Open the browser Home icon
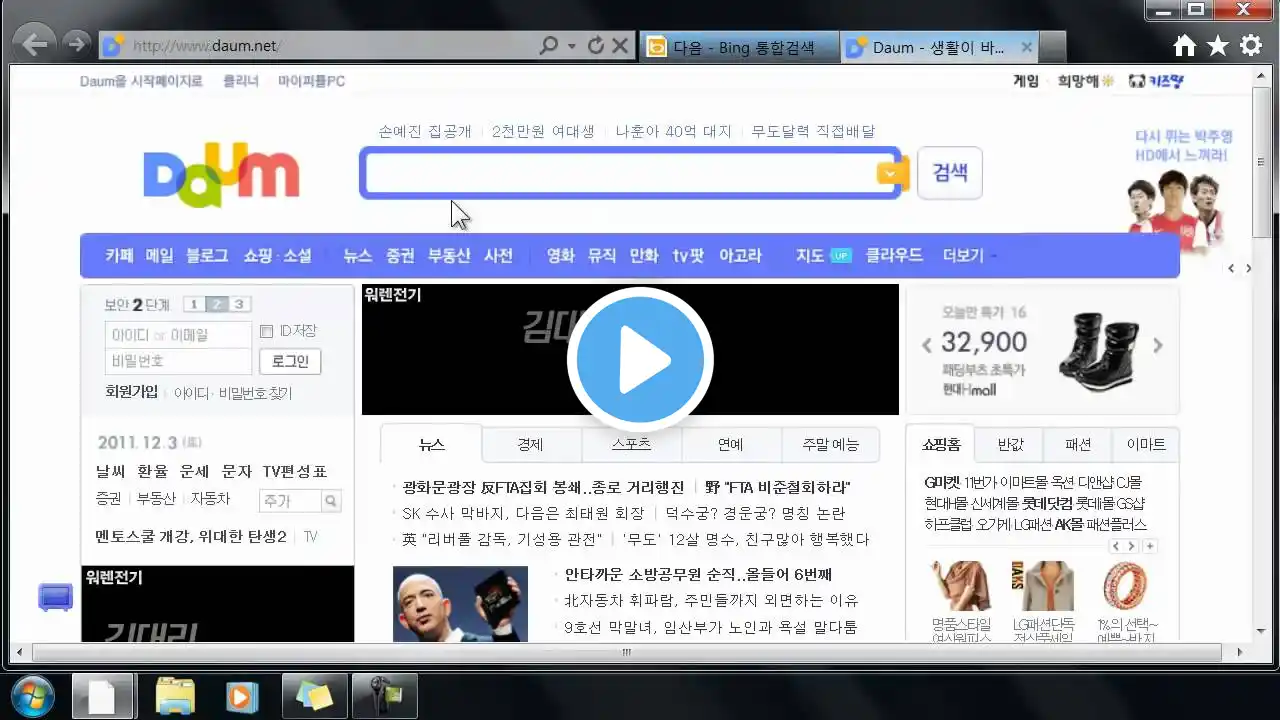Image resolution: width=1280 pixels, height=720 pixels. pyautogui.click(x=1185, y=46)
